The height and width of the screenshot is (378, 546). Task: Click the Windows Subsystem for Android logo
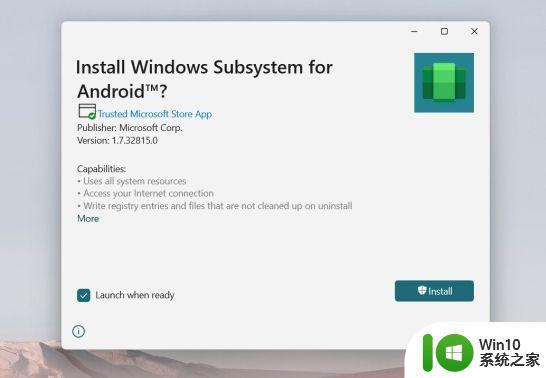point(444,83)
